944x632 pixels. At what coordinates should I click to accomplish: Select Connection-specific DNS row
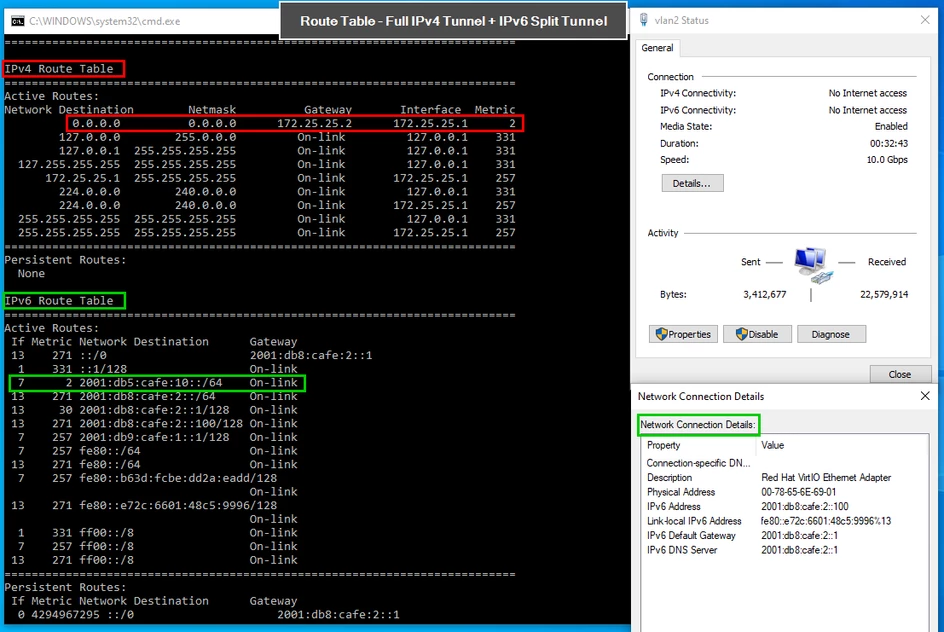[x=783, y=463]
